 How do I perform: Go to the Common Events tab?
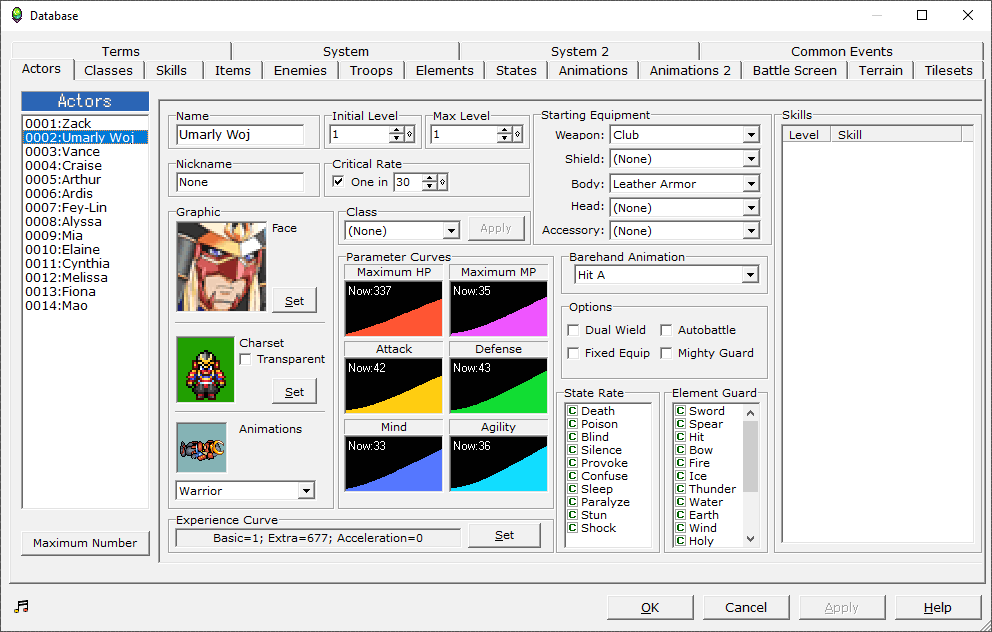pos(841,51)
